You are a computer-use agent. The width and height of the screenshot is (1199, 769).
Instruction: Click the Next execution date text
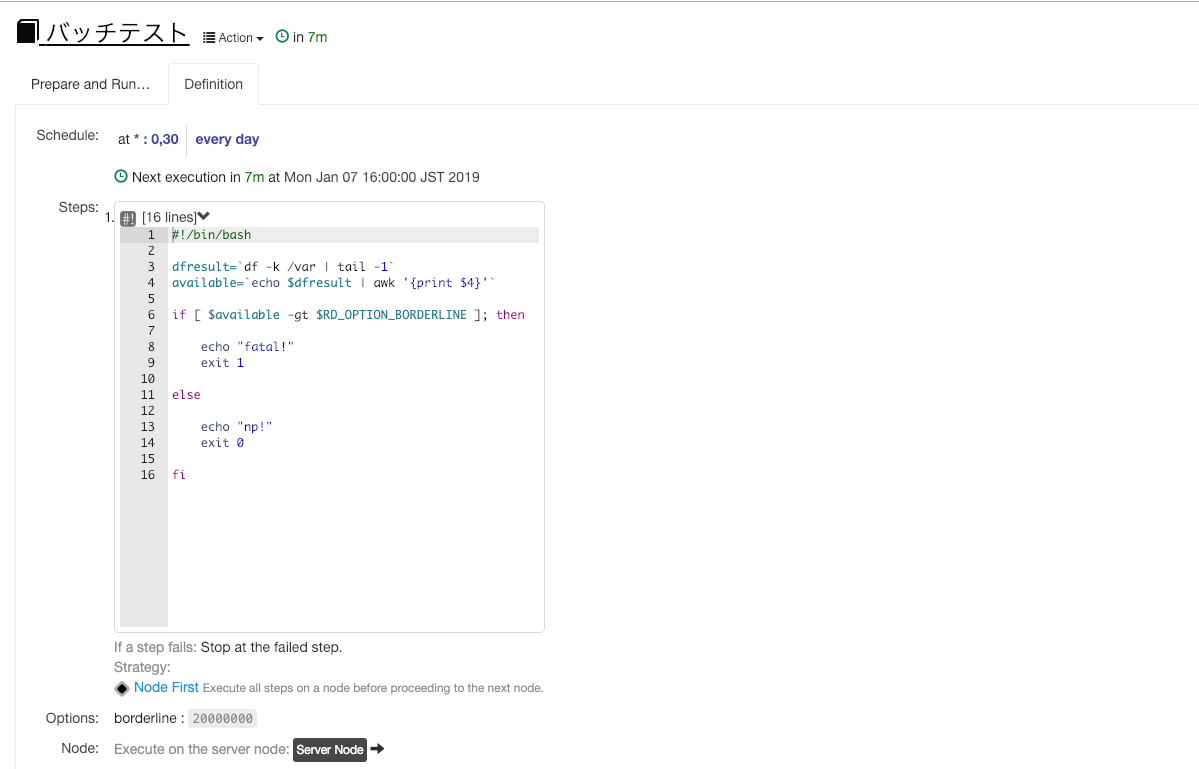pos(382,177)
